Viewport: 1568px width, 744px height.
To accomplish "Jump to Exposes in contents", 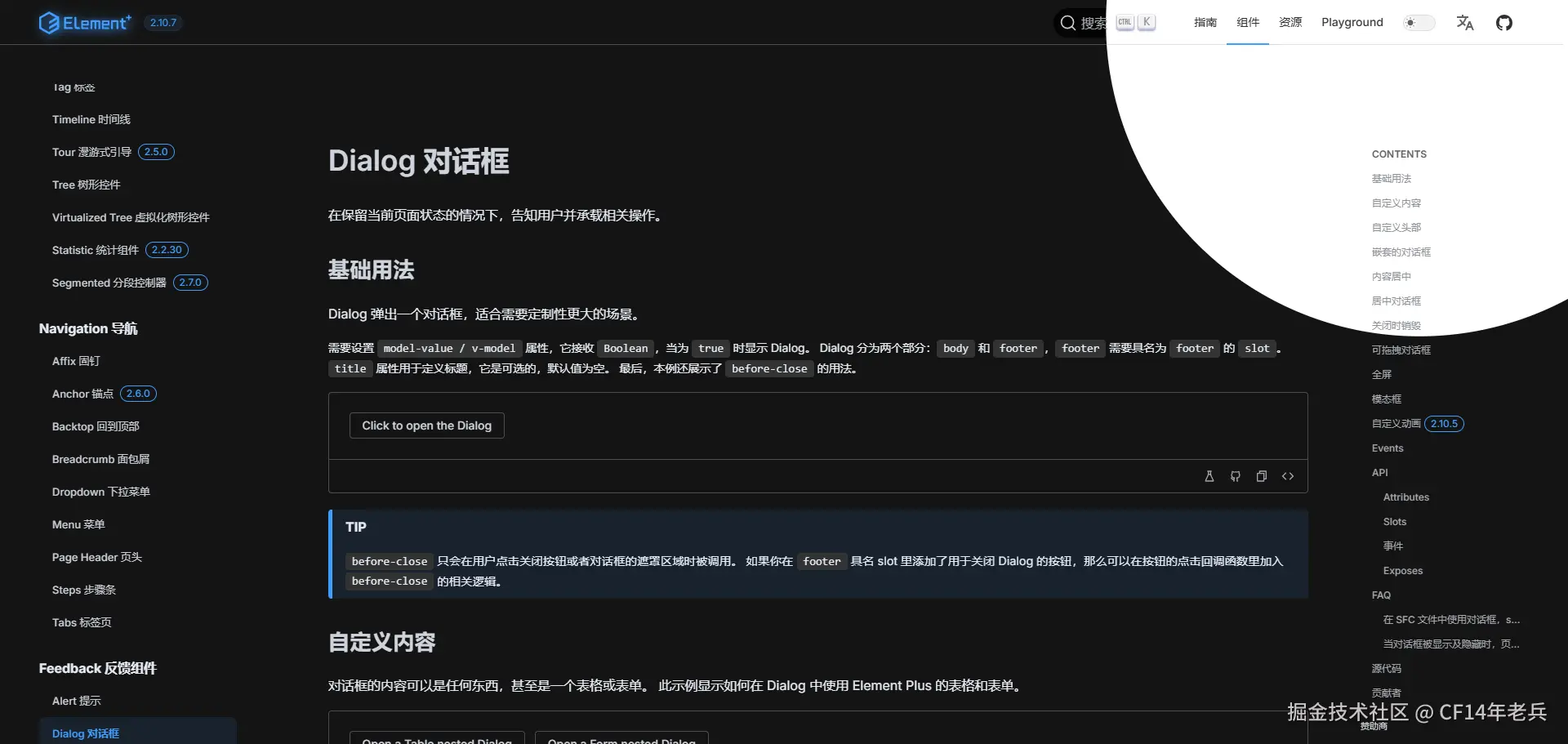I will tap(1403, 571).
